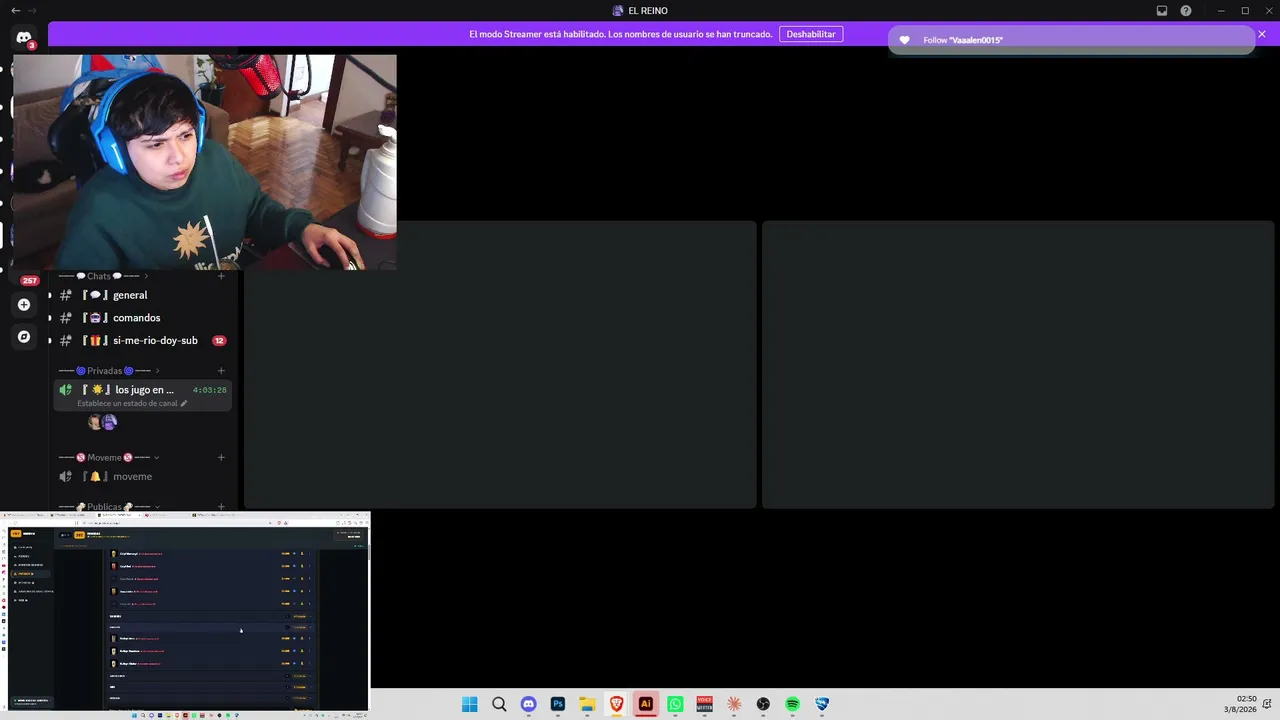1280x720 pixels.
Task: Add a channel to Publicas category
Action: tap(221, 507)
